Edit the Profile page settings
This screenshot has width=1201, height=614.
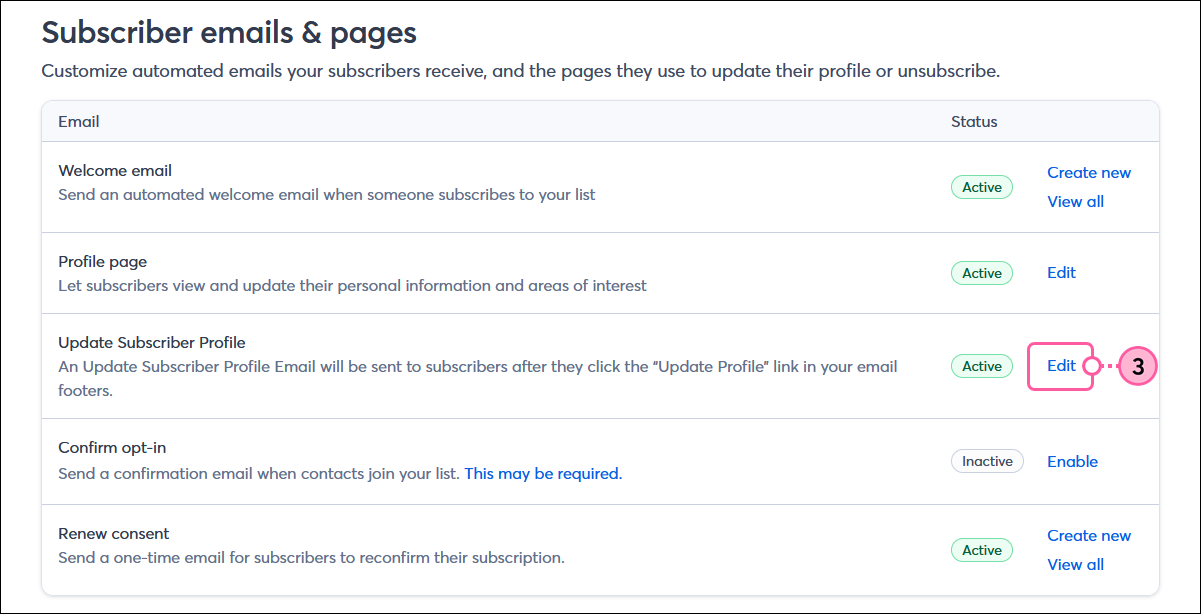pyautogui.click(x=1060, y=272)
